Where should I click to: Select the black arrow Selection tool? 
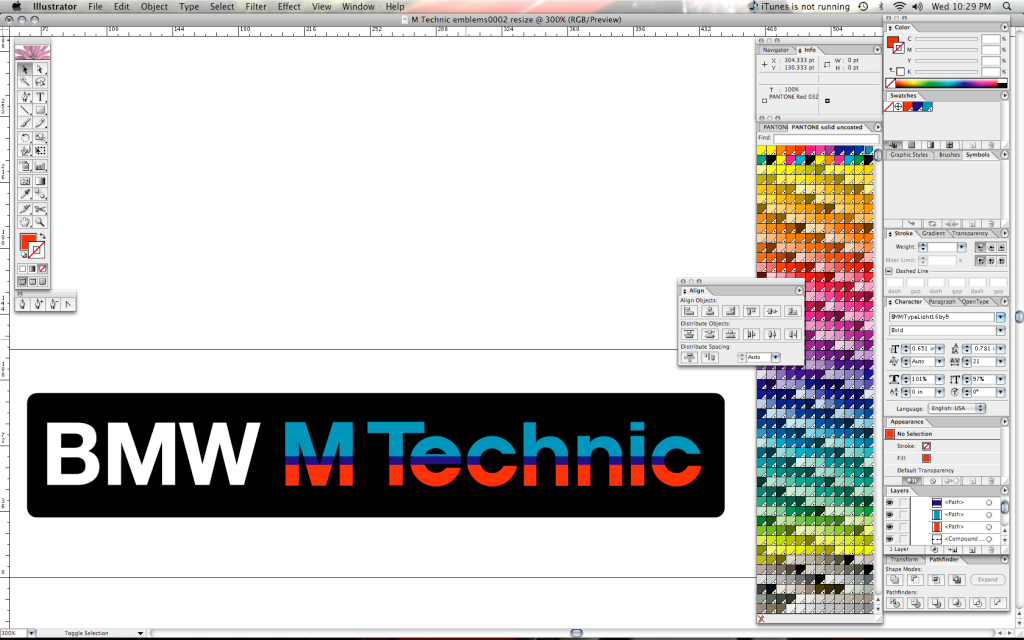(x=25, y=69)
